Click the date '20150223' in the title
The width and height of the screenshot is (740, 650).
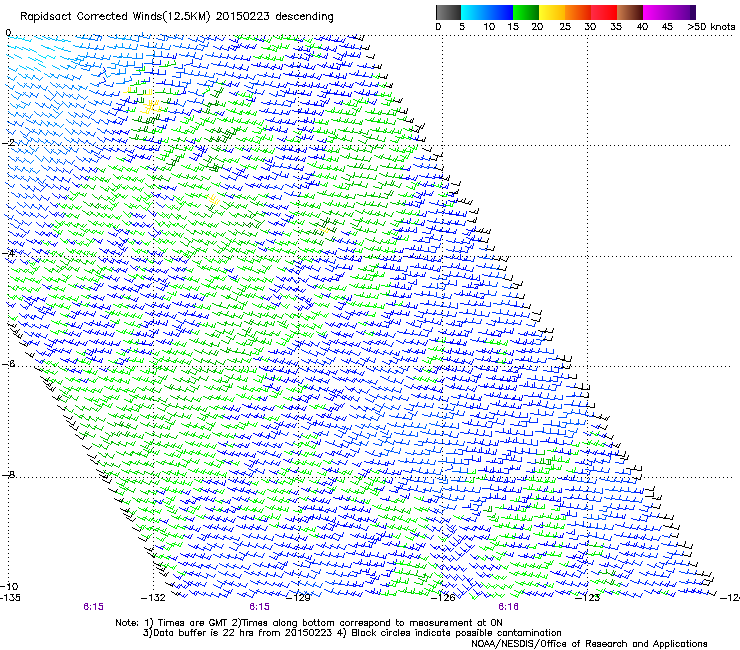pos(243,16)
